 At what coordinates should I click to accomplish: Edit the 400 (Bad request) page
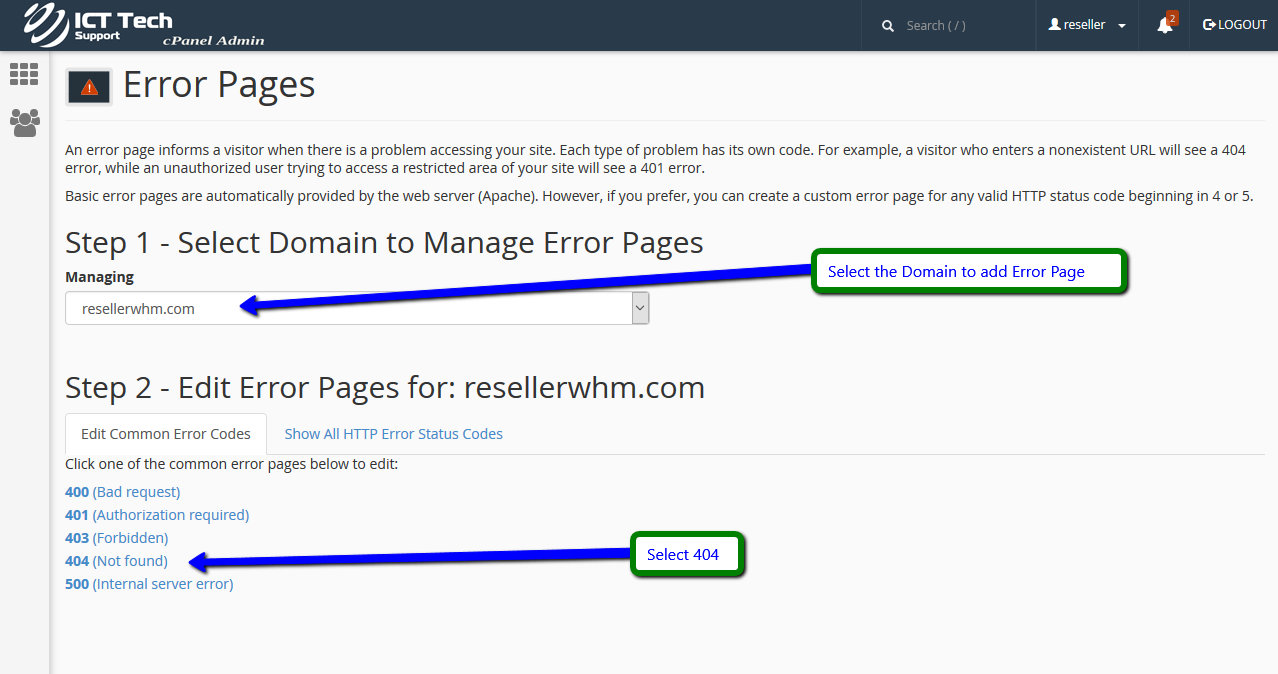122,492
